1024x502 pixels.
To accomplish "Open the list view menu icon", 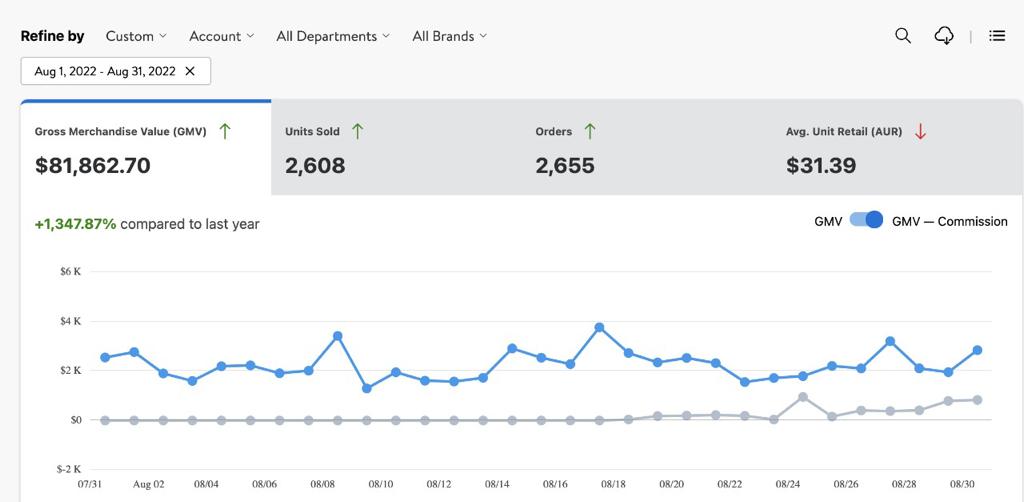I will [x=997, y=36].
